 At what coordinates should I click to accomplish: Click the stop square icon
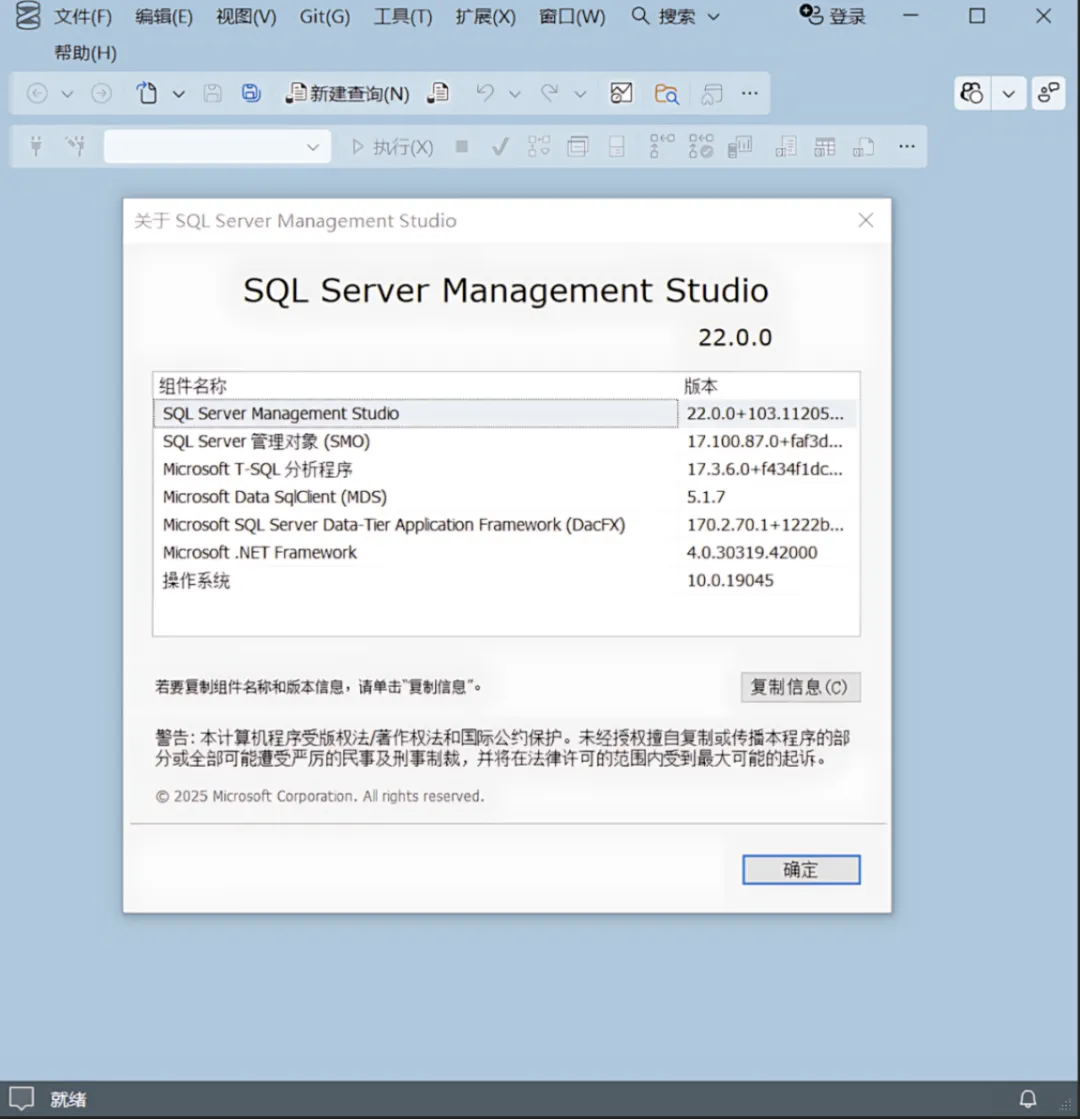[x=462, y=147]
